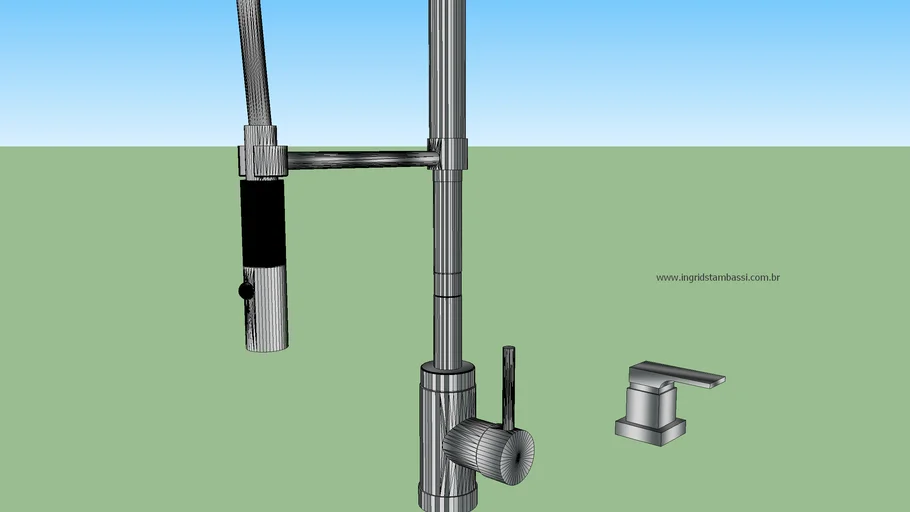This screenshot has width=910, height=512.
Task: Click the round ribbed end cap of the handle
Action: tap(515, 453)
